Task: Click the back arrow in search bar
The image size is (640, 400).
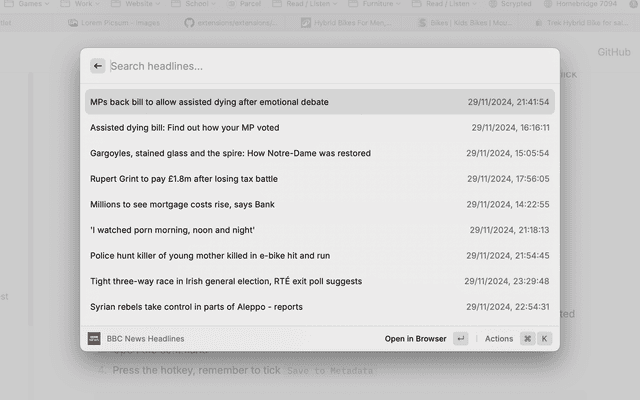Action: [97, 66]
